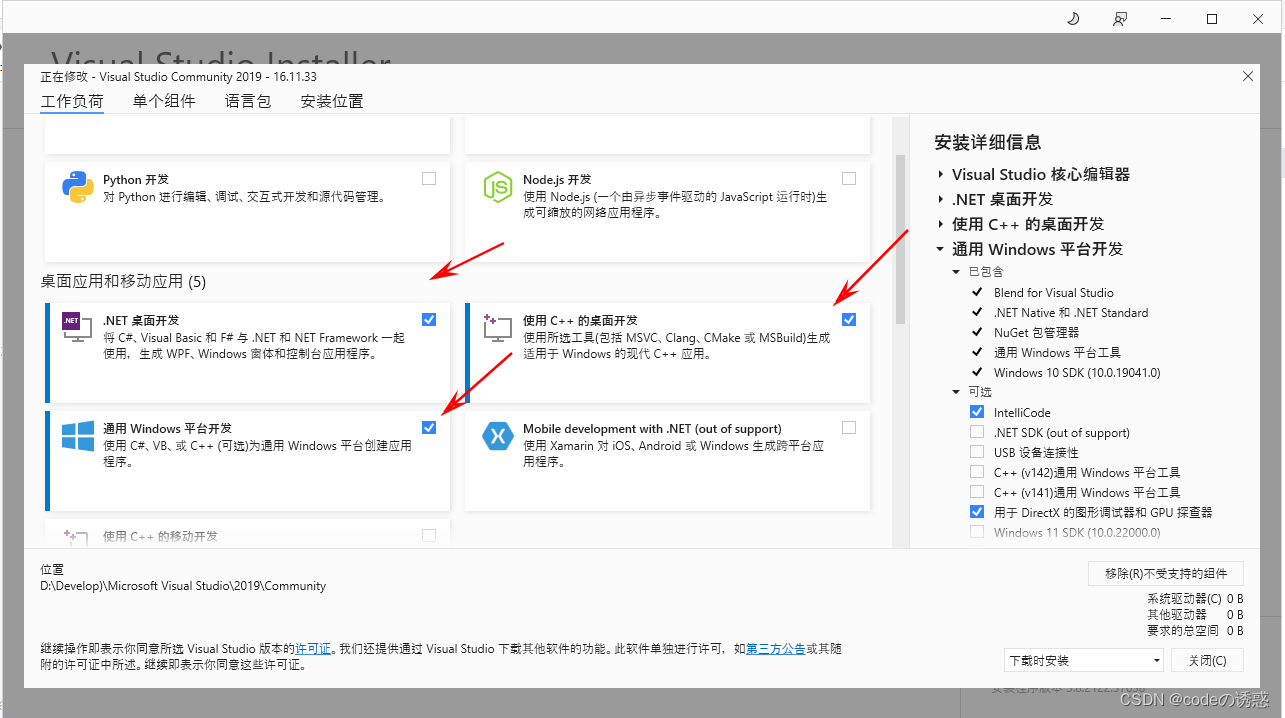Open the 下载时安装 install mode dropdown

pyautogui.click(x=1084, y=660)
